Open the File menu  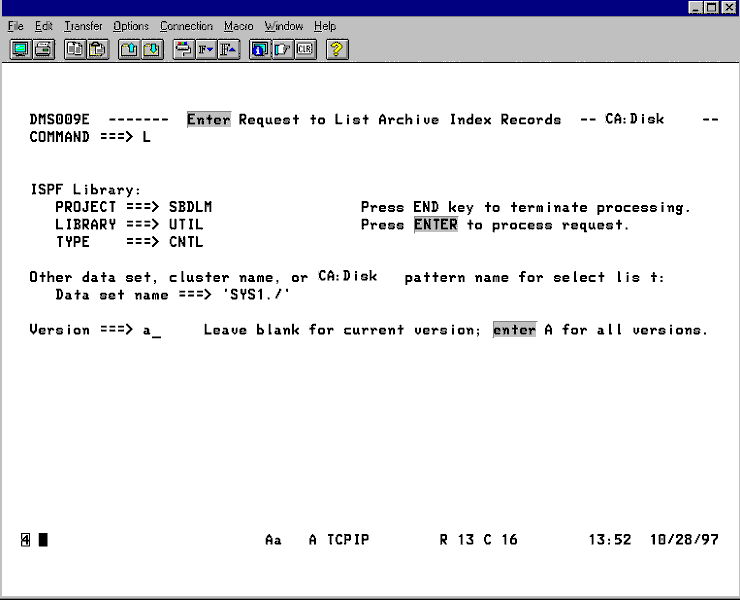tap(16, 26)
